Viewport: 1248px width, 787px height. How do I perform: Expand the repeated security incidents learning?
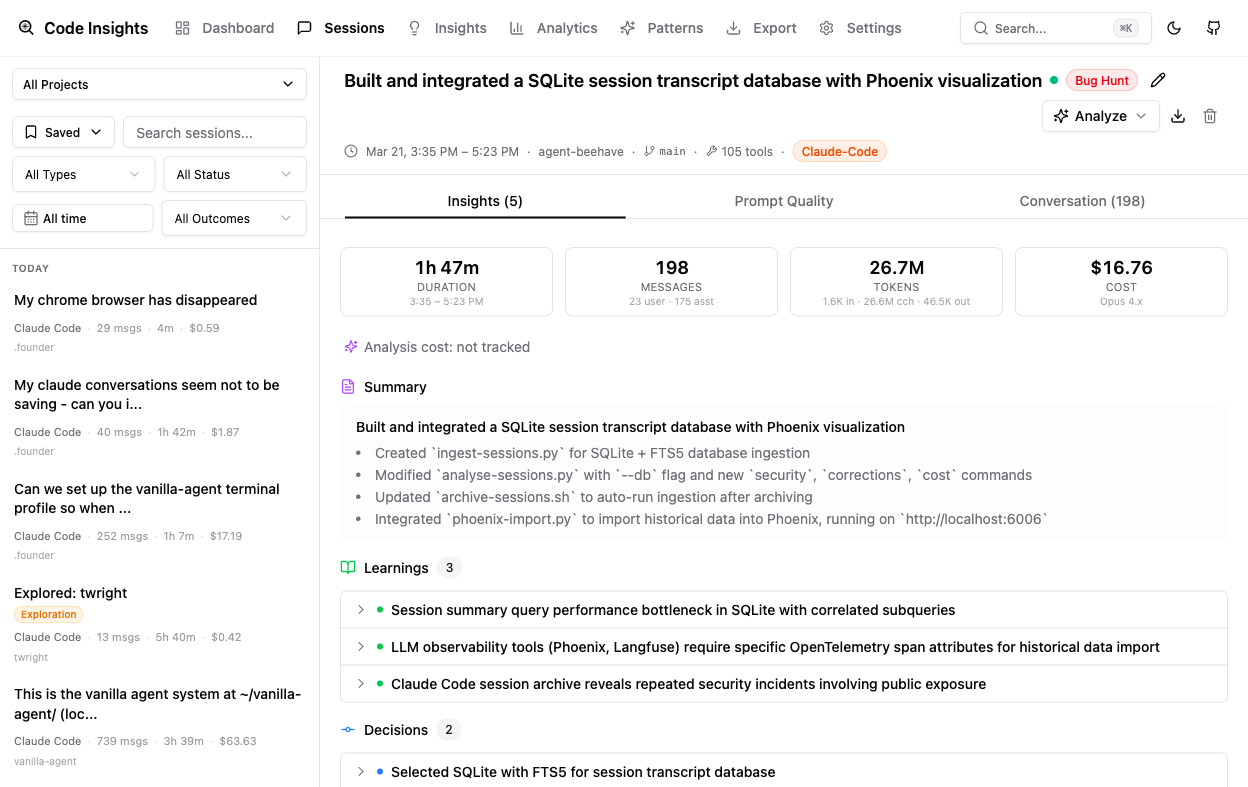pos(784,684)
